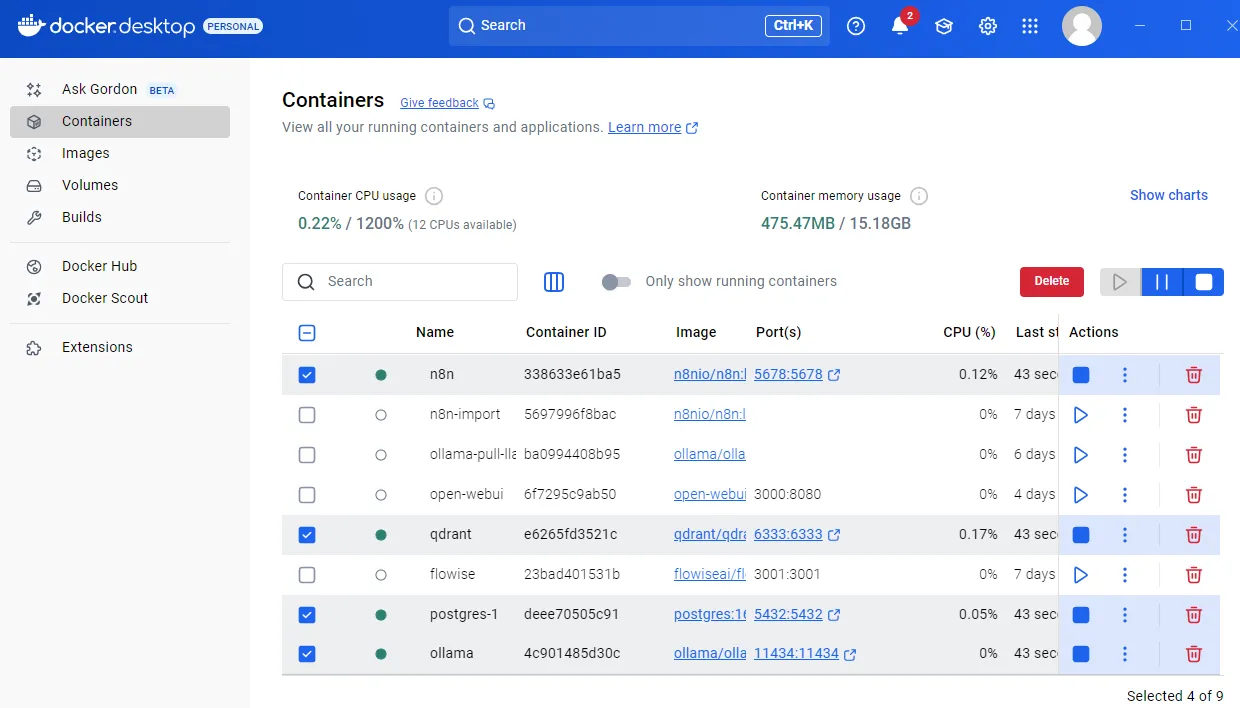This screenshot has height=708, width=1240.
Task: Open the notifications bell icon
Action: coord(900,27)
